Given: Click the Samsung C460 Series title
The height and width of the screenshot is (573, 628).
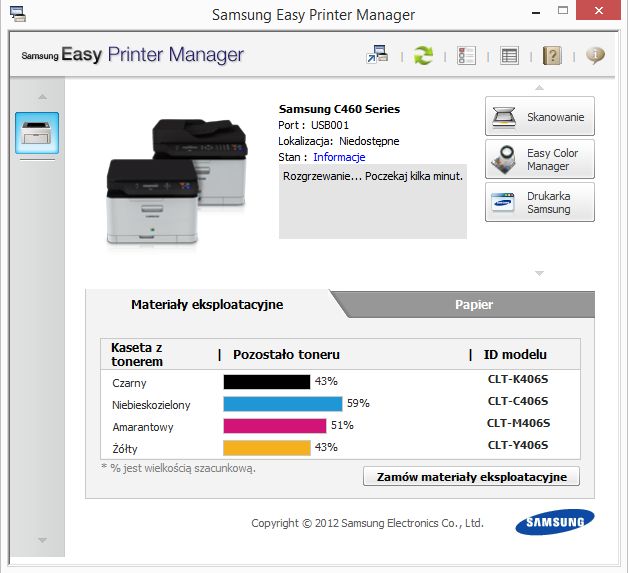Looking at the screenshot, I should pyautogui.click(x=339, y=109).
